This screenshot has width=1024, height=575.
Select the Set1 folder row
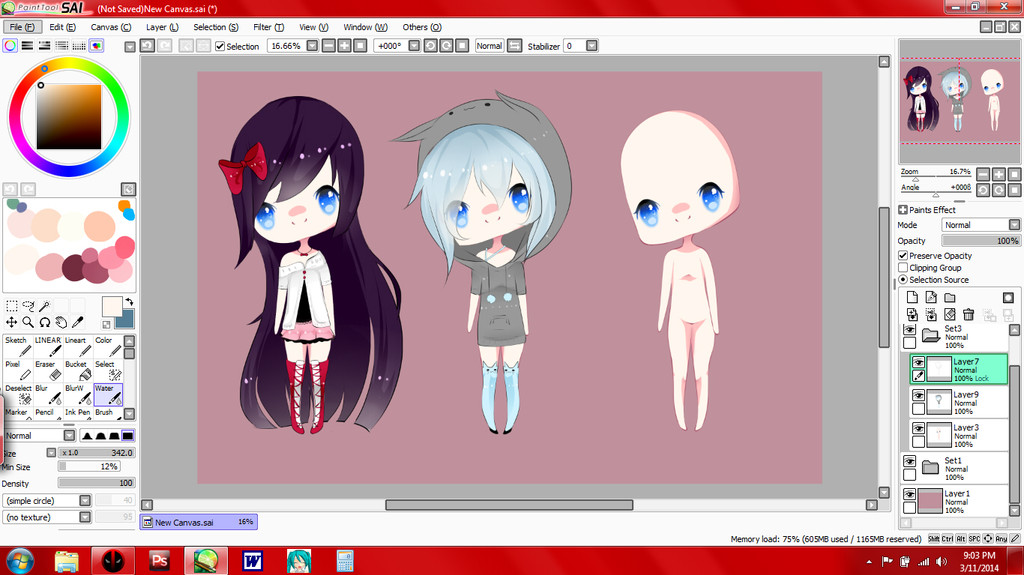pos(955,468)
